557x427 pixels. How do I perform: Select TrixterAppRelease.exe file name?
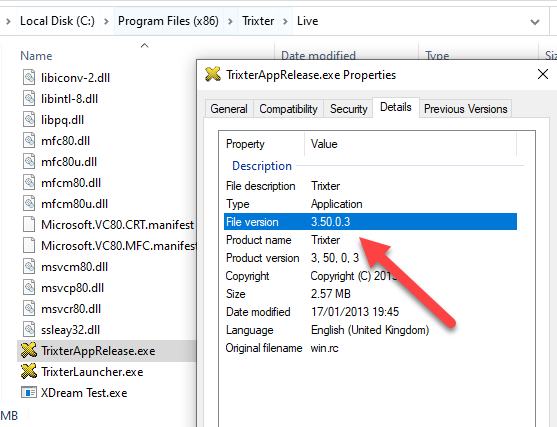click(98, 351)
